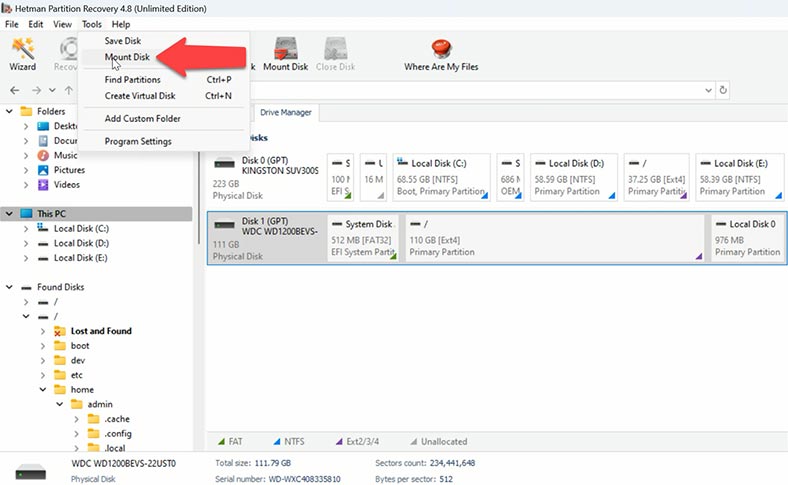
Task: Click the Unallocated legend entry
Action: [x=439, y=442]
